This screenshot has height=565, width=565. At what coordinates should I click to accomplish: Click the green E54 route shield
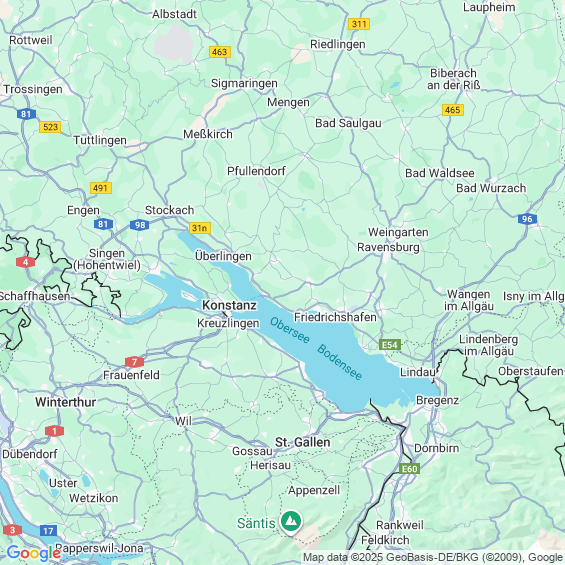pyautogui.click(x=390, y=345)
